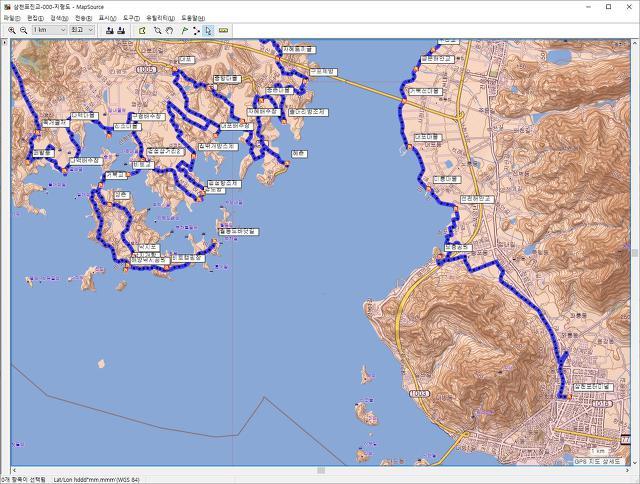Click the GPS 지도 상세도 map label
The height and width of the screenshot is (484, 640).
(598, 461)
